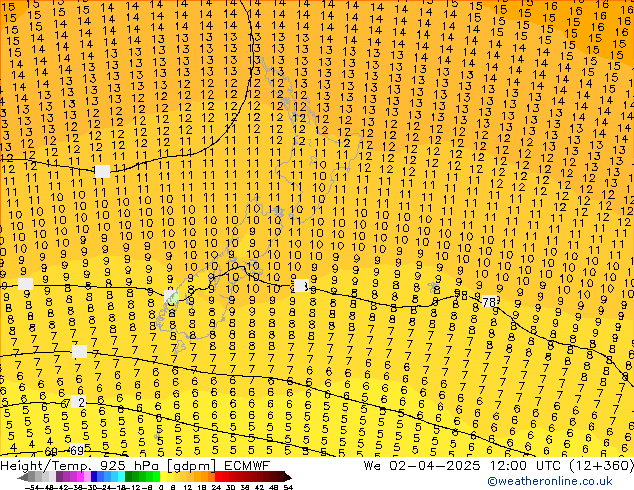The height and width of the screenshot is (490, 634).
Task: Click the '12' value under the color legend
Action: pos(188,487)
